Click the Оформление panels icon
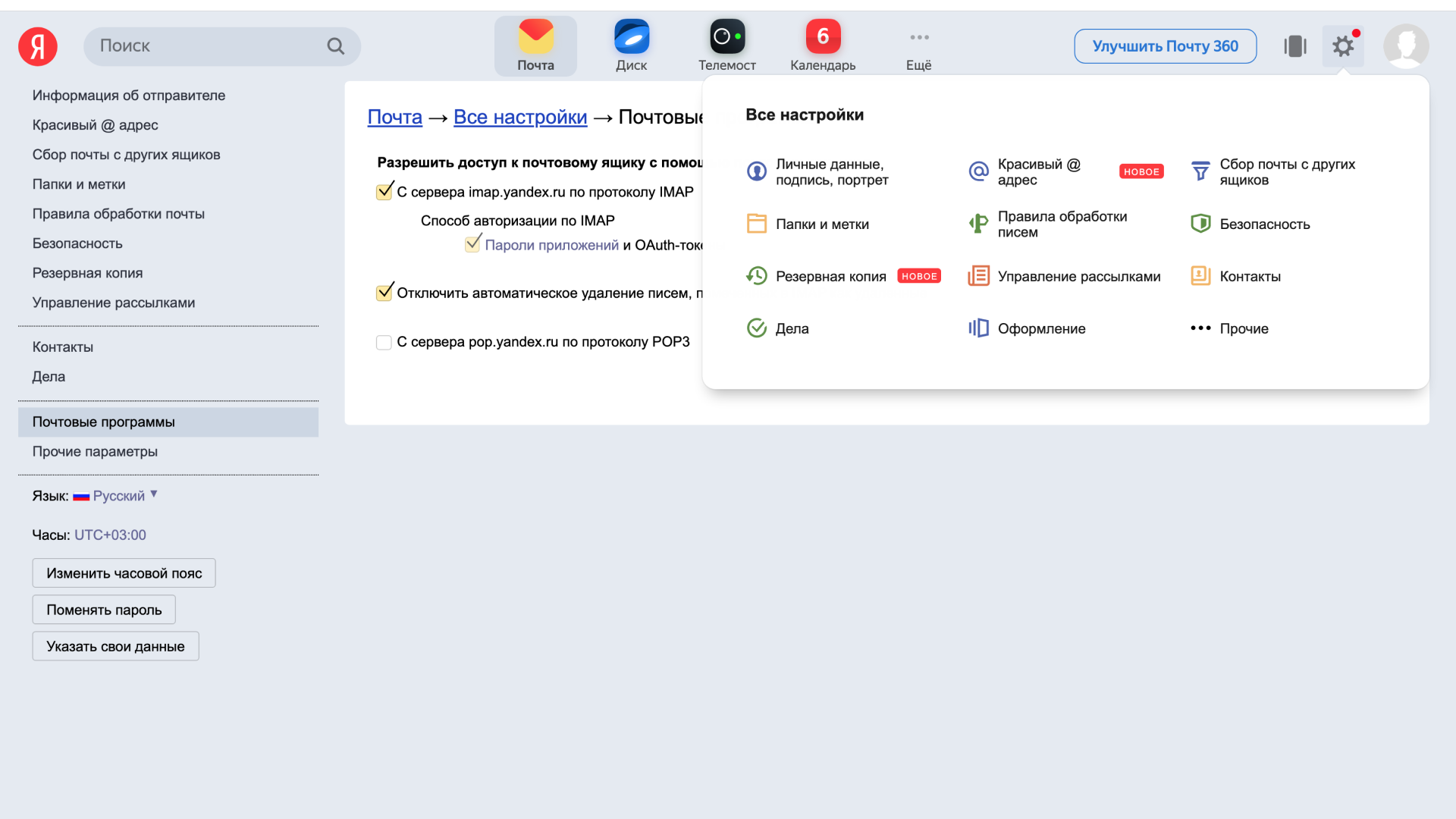The height and width of the screenshot is (819, 1456). tap(979, 328)
